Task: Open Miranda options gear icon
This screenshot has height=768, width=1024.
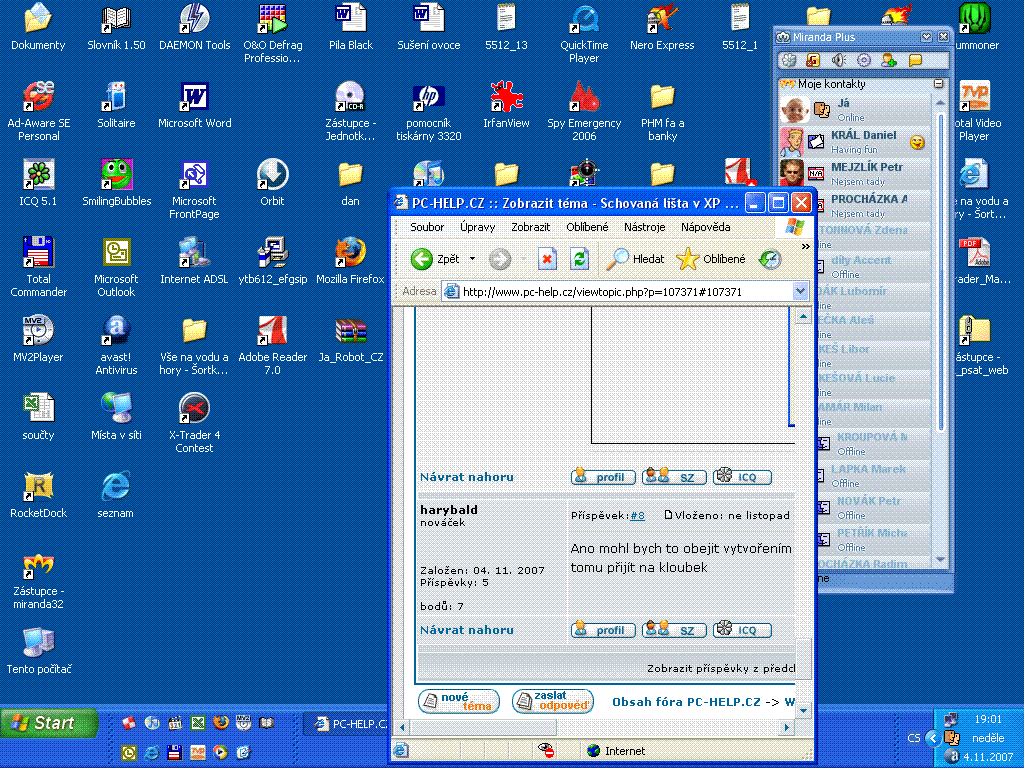Action: (x=864, y=61)
